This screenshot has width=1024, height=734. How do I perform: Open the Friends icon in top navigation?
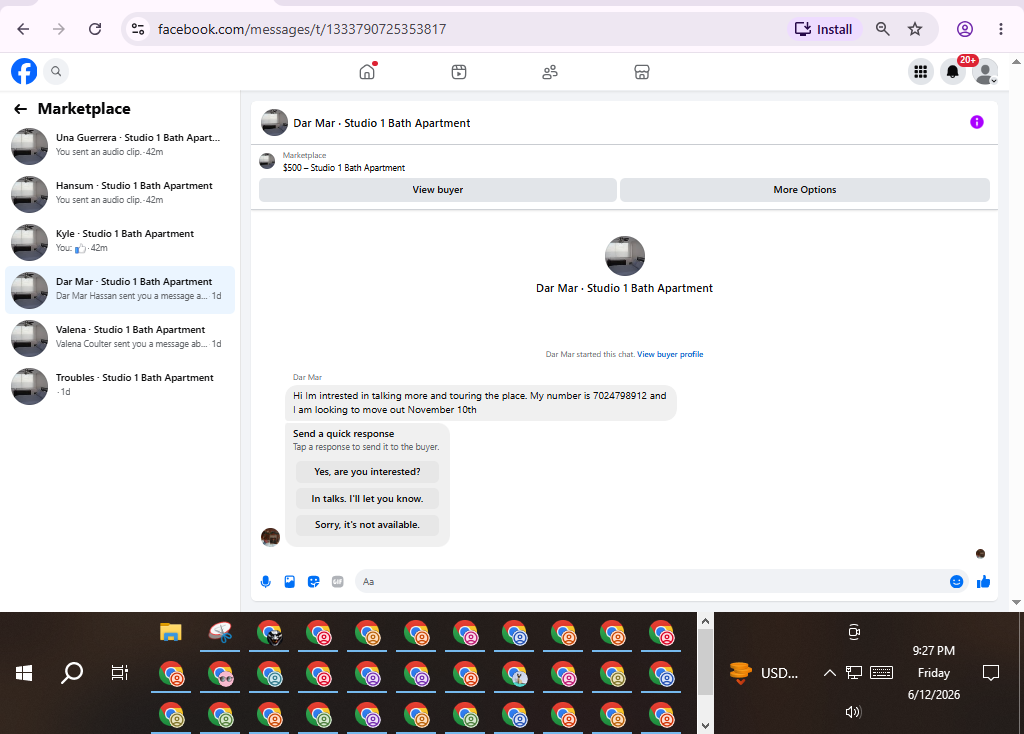[550, 72]
